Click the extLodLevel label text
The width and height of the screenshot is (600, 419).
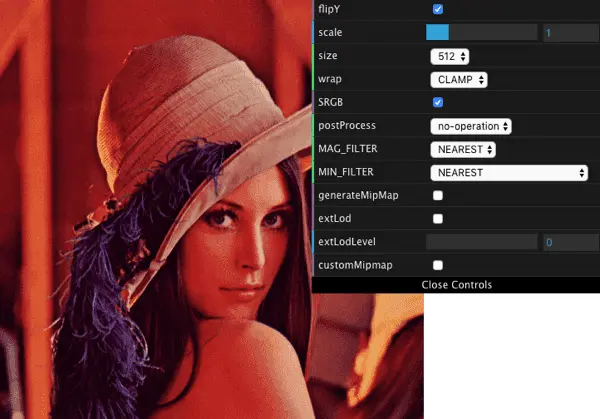tap(347, 242)
